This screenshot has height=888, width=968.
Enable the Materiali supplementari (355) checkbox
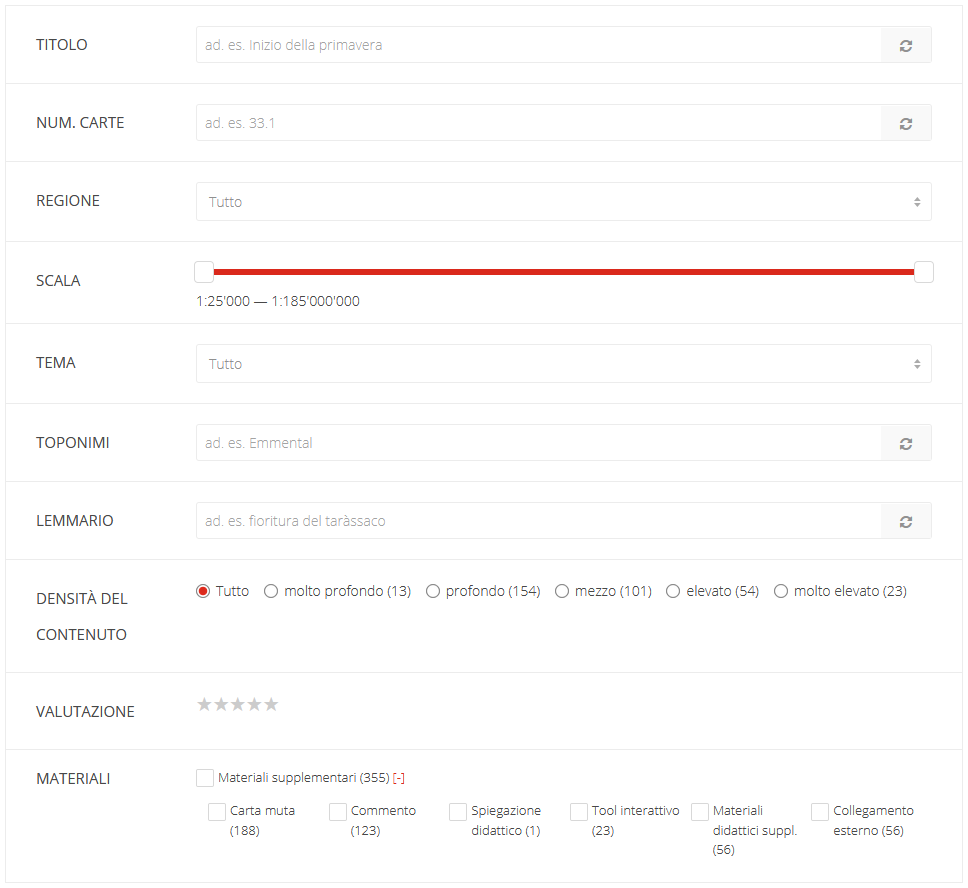(x=205, y=778)
